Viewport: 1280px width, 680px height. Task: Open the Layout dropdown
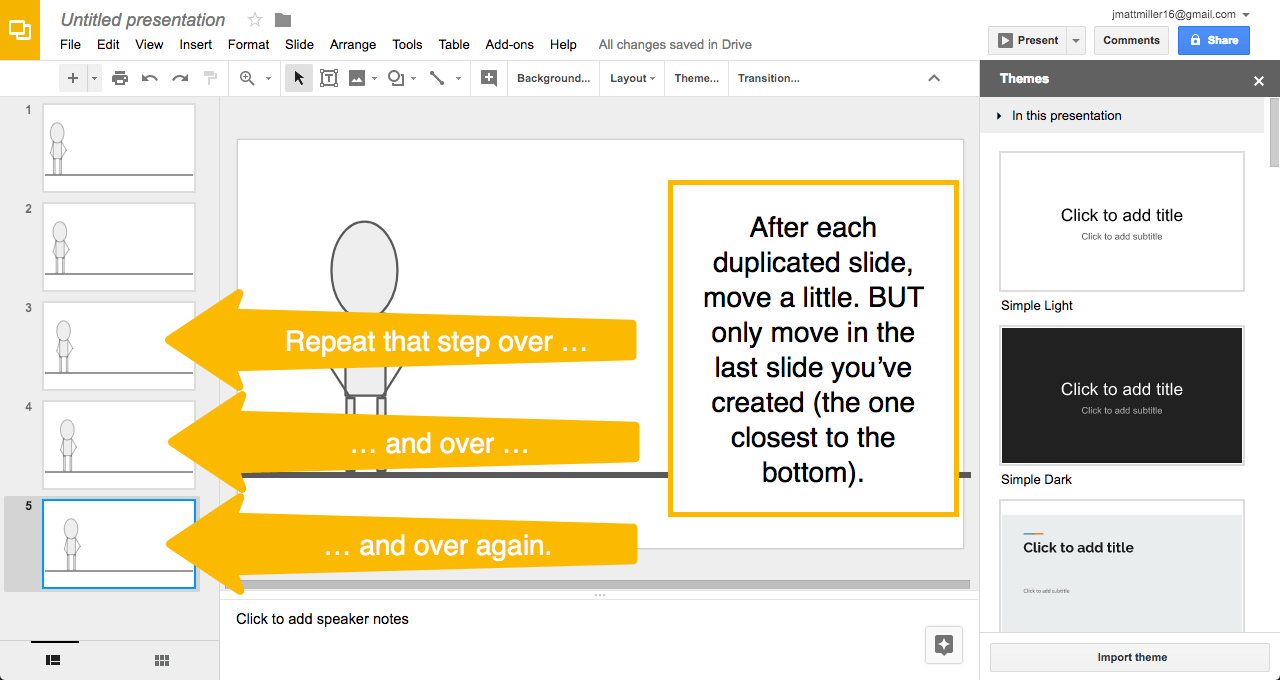633,78
